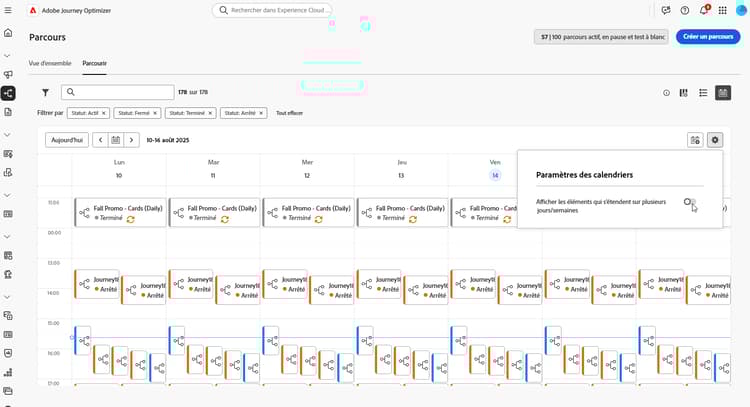Click the Adobe logo in header
The image size is (750, 407).
tap(33, 10)
